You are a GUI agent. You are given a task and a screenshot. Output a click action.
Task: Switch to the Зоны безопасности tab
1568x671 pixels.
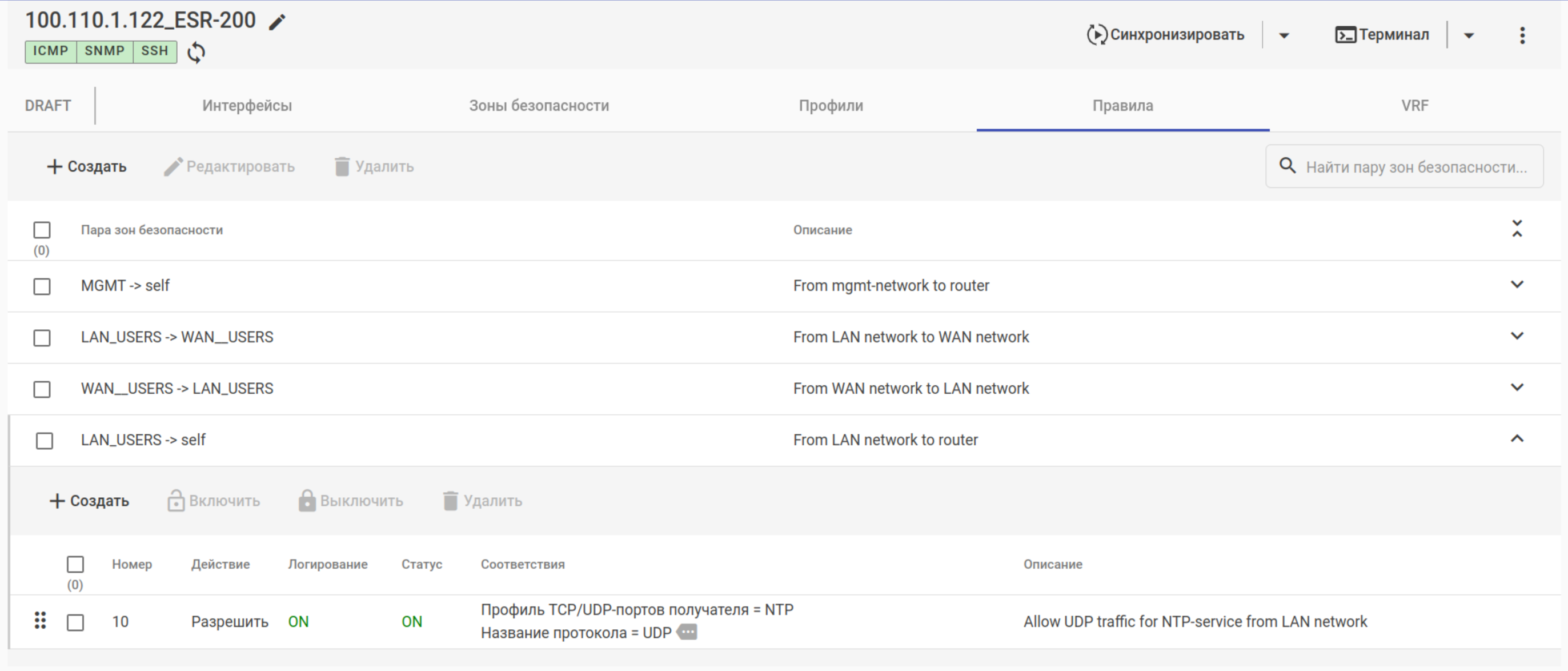pos(539,105)
